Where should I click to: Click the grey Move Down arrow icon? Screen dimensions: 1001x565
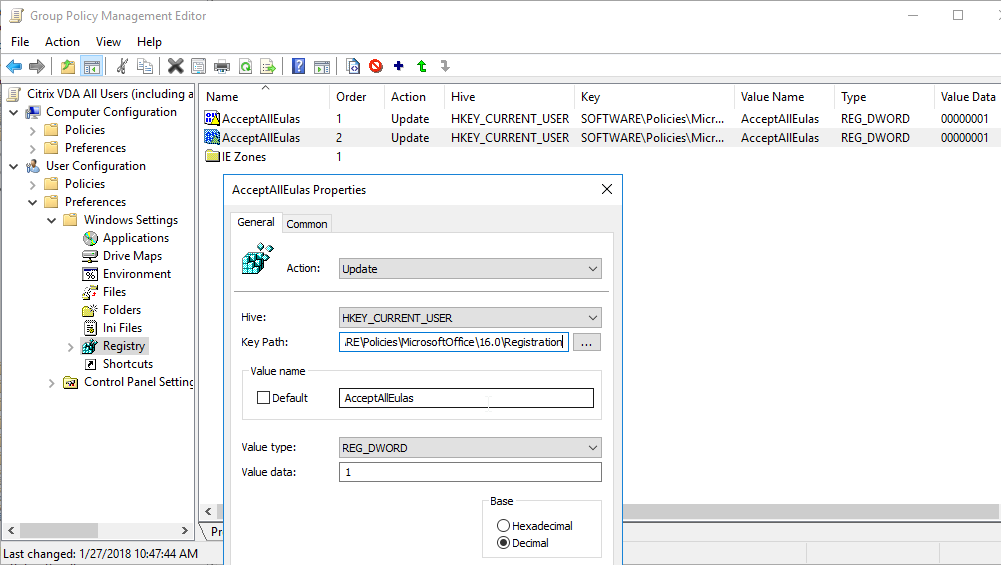tap(445, 66)
